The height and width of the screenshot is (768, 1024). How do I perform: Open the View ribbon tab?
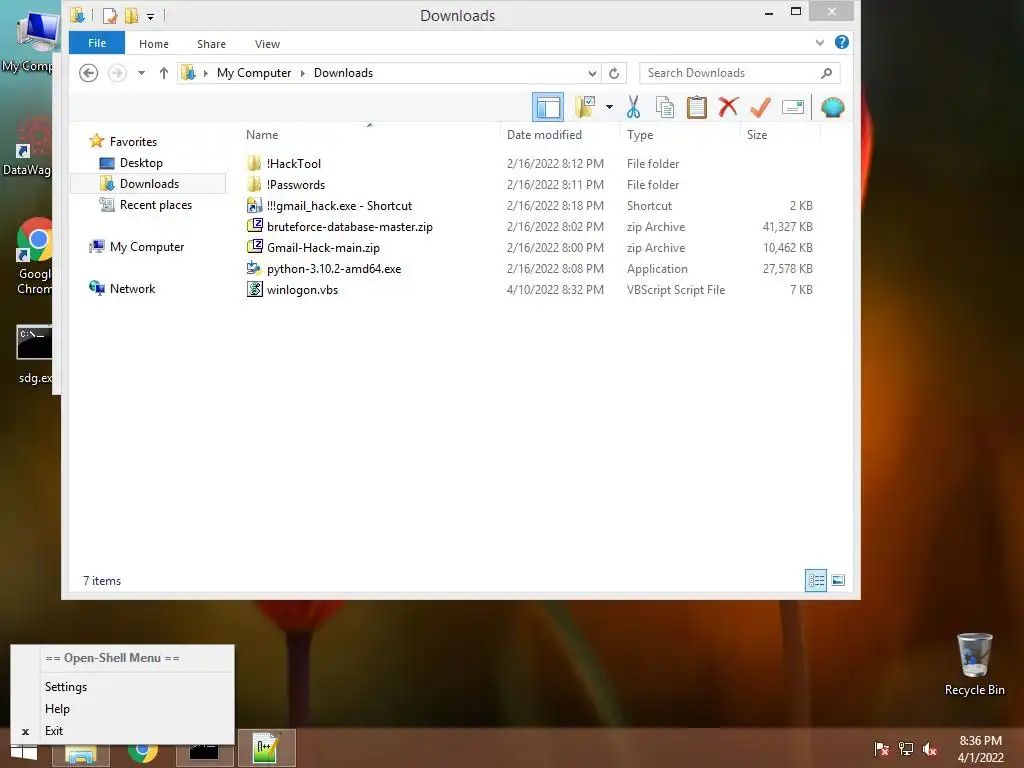pyautogui.click(x=267, y=44)
